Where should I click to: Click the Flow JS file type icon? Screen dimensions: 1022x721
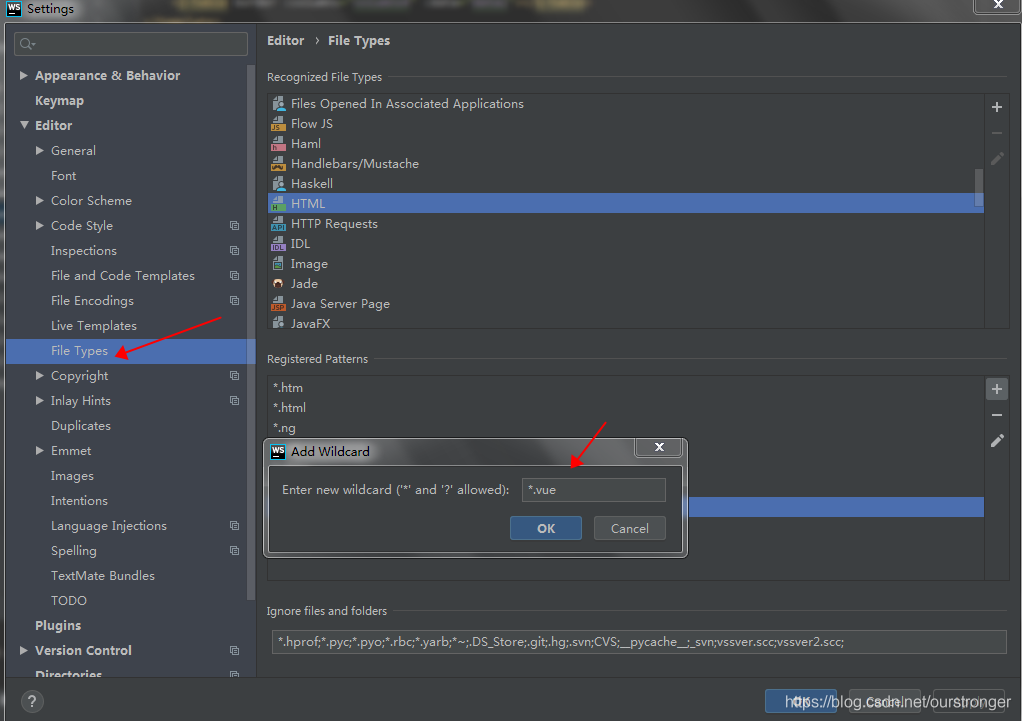[x=278, y=124]
